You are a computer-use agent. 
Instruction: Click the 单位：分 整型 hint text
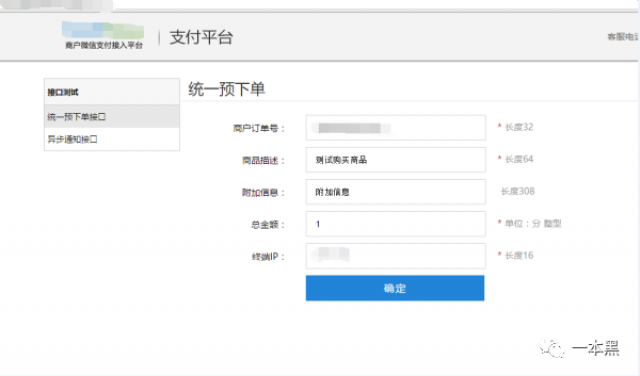[x=533, y=223]
